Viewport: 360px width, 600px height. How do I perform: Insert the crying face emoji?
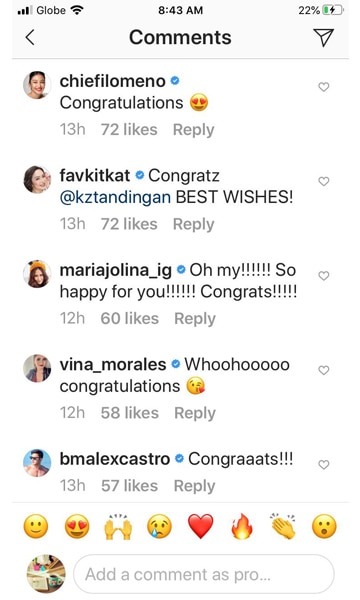[x=160, y=527]
